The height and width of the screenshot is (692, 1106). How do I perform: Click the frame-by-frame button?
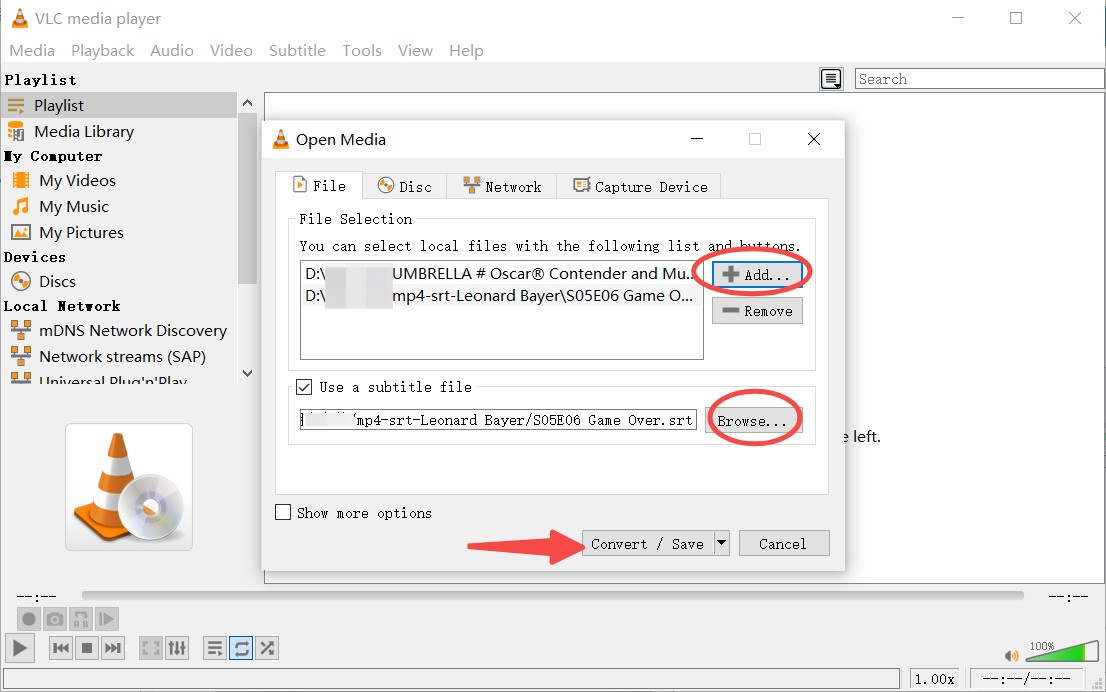107,619
